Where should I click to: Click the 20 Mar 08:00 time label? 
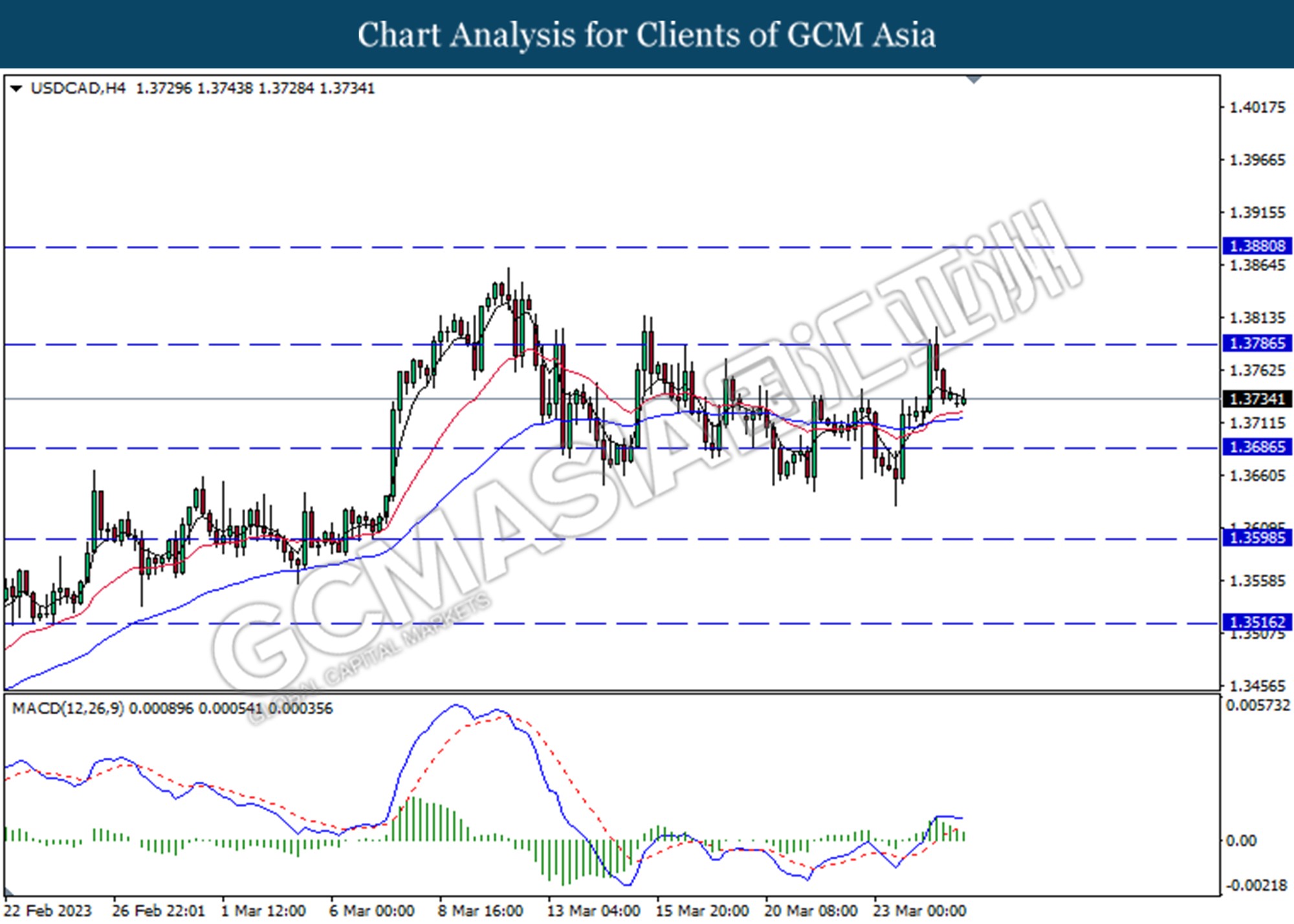pyautogui.click(x=811, y=910)
